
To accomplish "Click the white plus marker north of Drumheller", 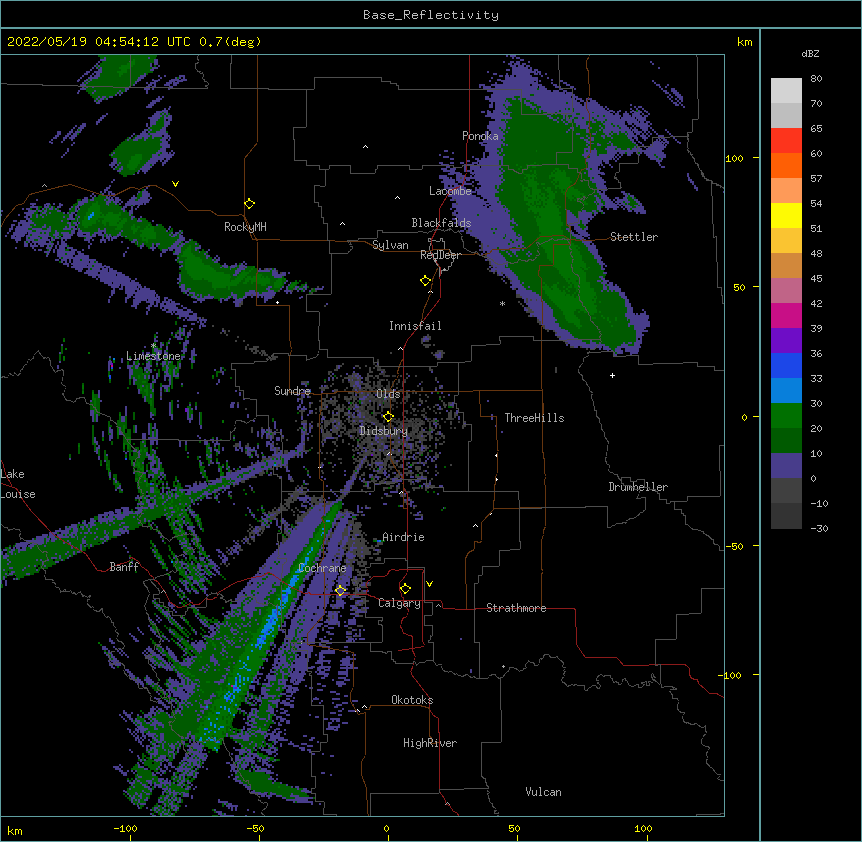I will tap(612, 375).
